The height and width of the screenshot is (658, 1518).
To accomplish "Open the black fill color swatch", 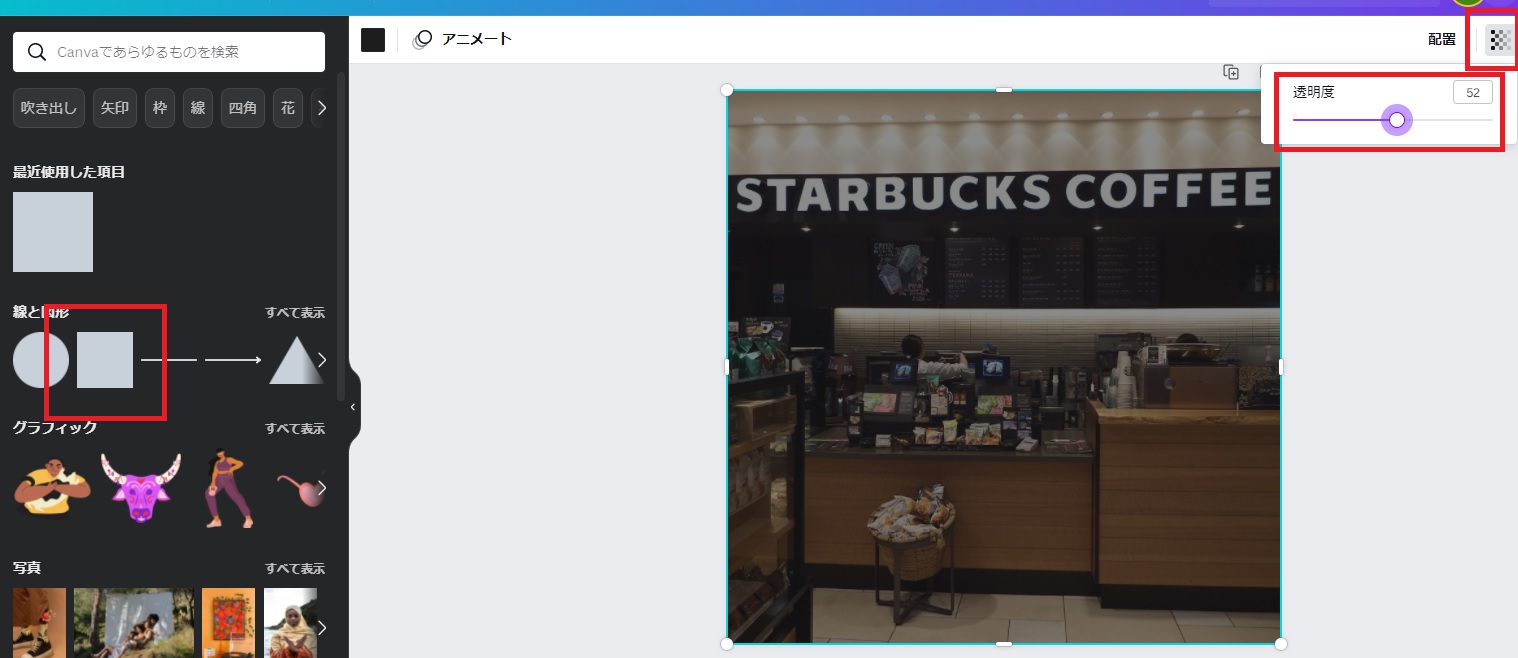I will click(x=373, y=40).
